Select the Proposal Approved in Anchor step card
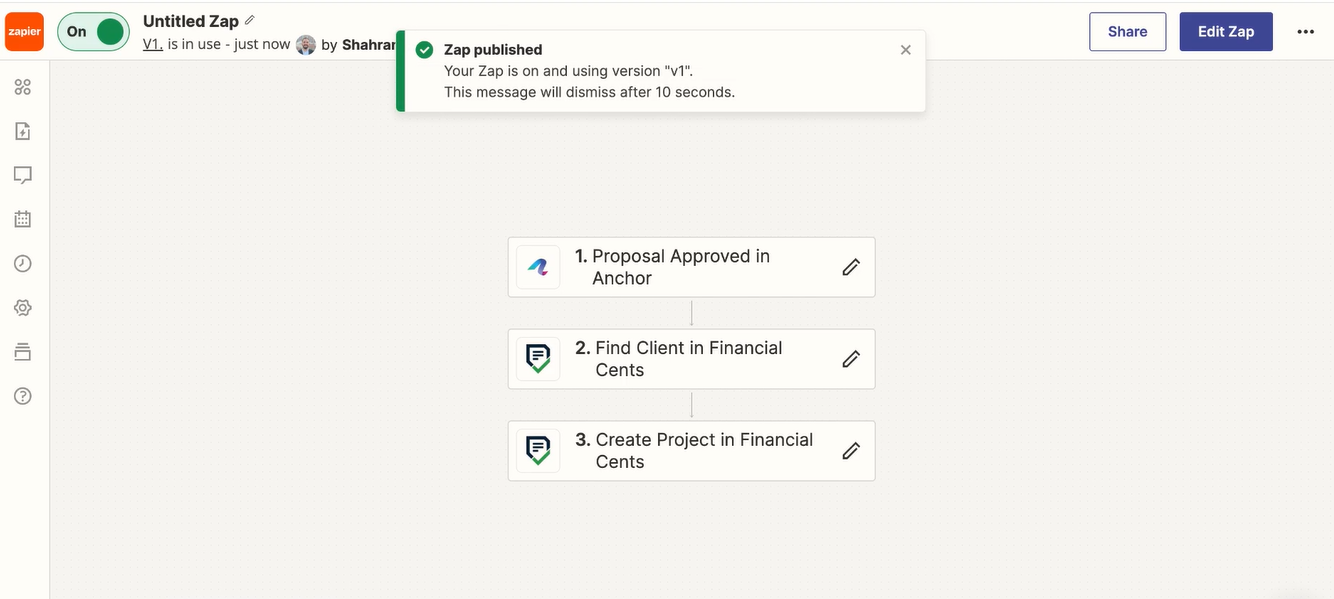Viewport: 1334px width, 599px height. [691, 267]
